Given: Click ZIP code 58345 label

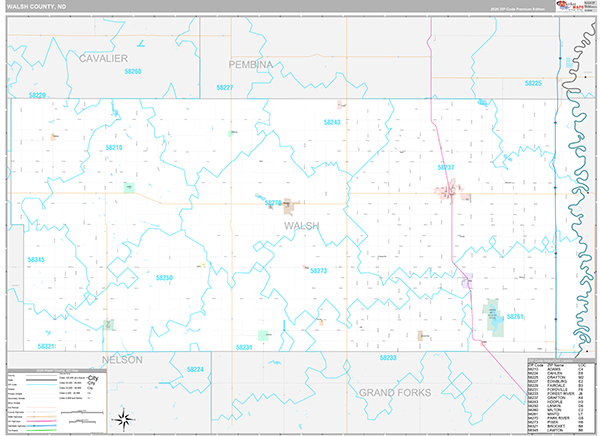Looking at the screenshot, I should (36, 259).
